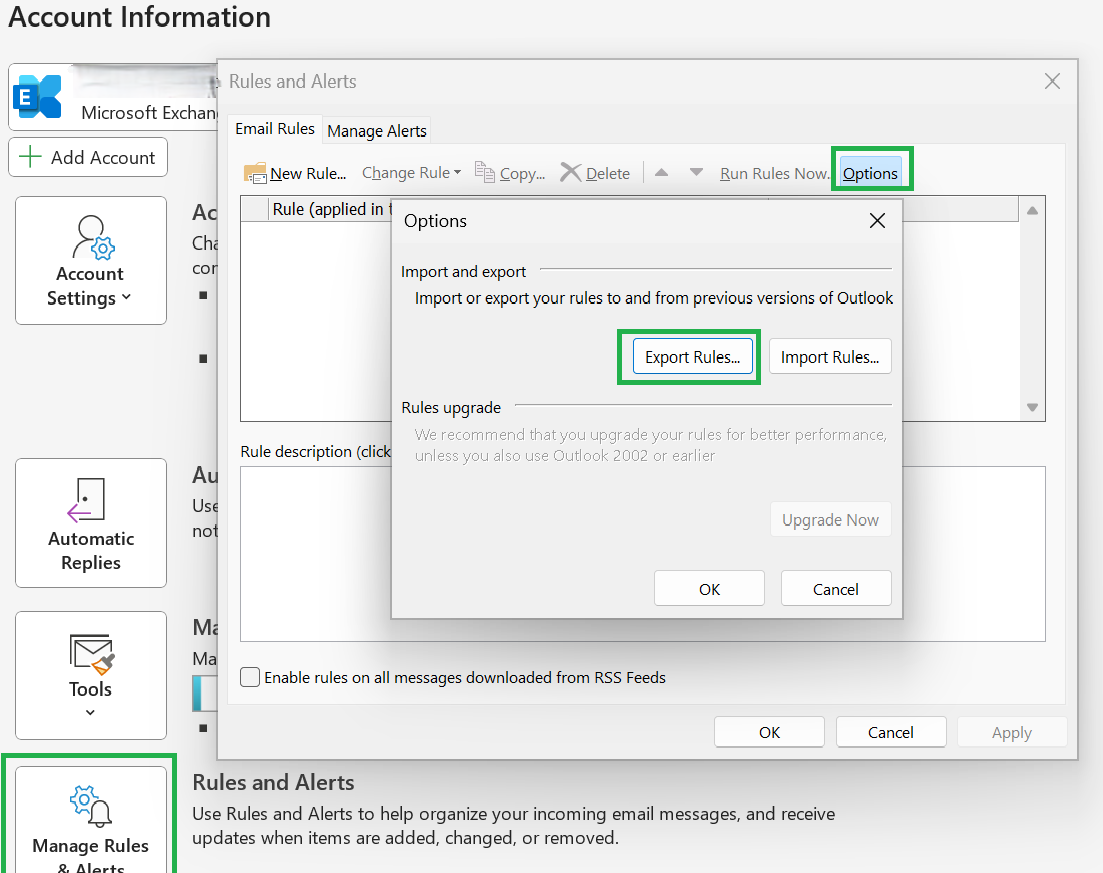
Task: Close the Options dialog
Action: 877,221
